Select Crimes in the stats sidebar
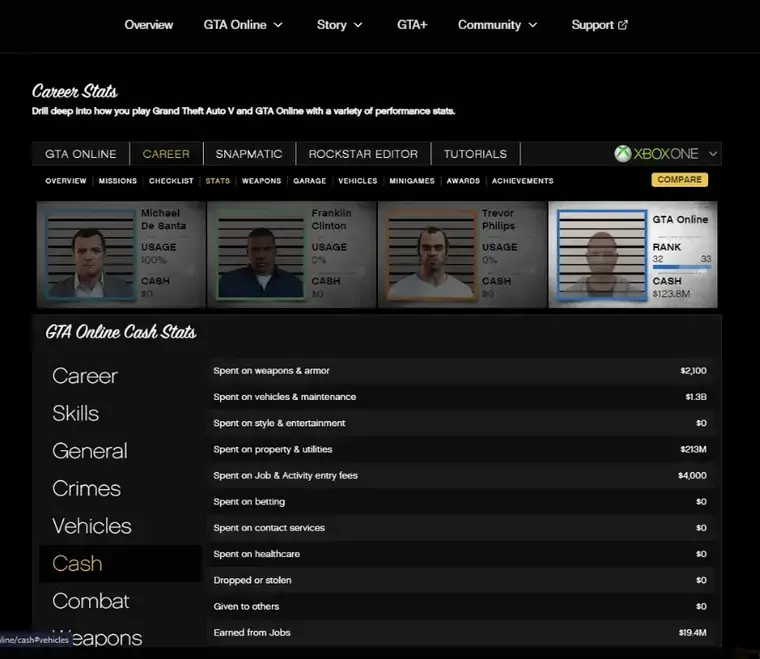The width and height of the screenshot is (760, 659). (87, 489)
